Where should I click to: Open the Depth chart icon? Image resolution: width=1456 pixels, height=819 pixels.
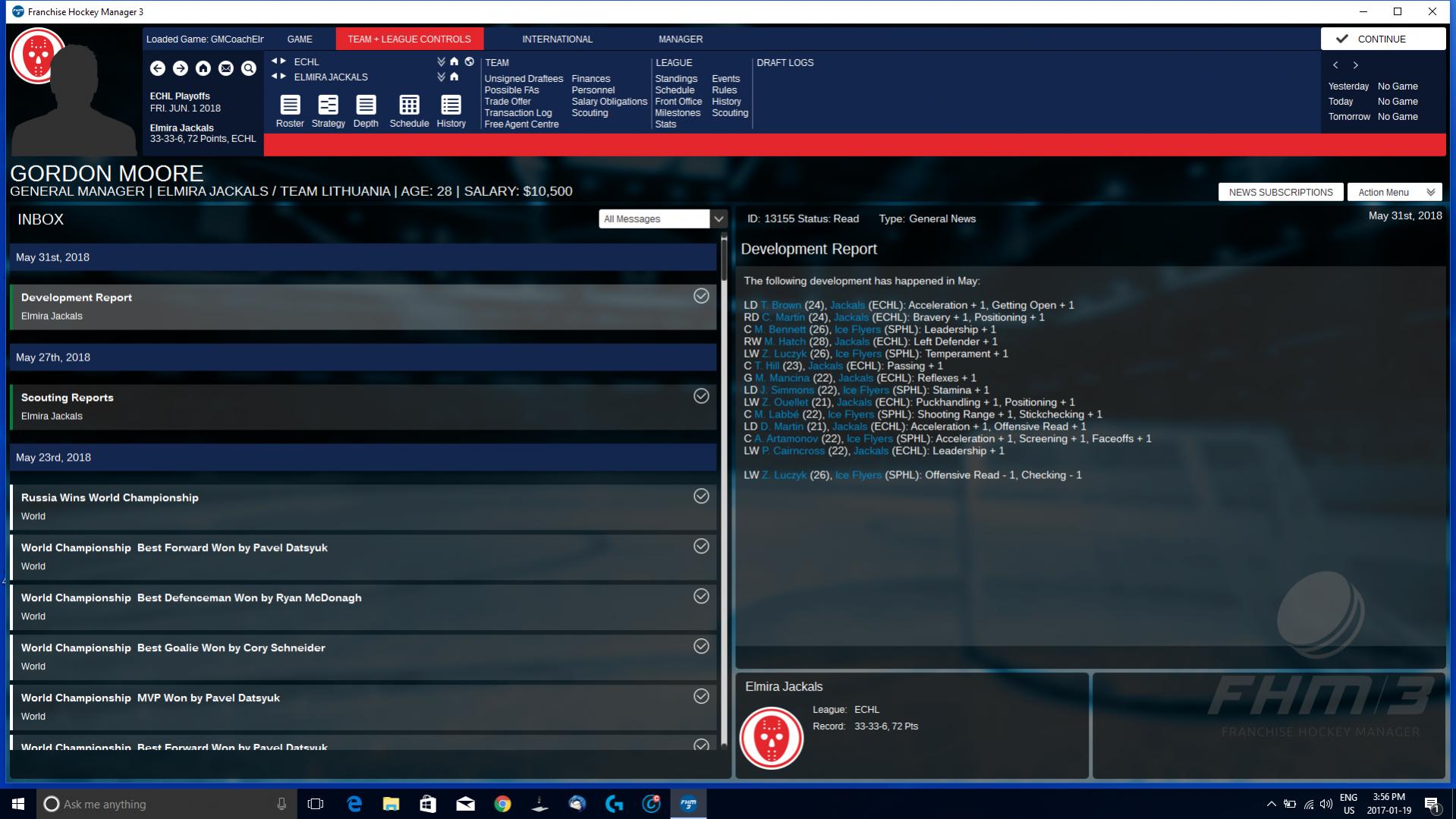coord(366,111)
